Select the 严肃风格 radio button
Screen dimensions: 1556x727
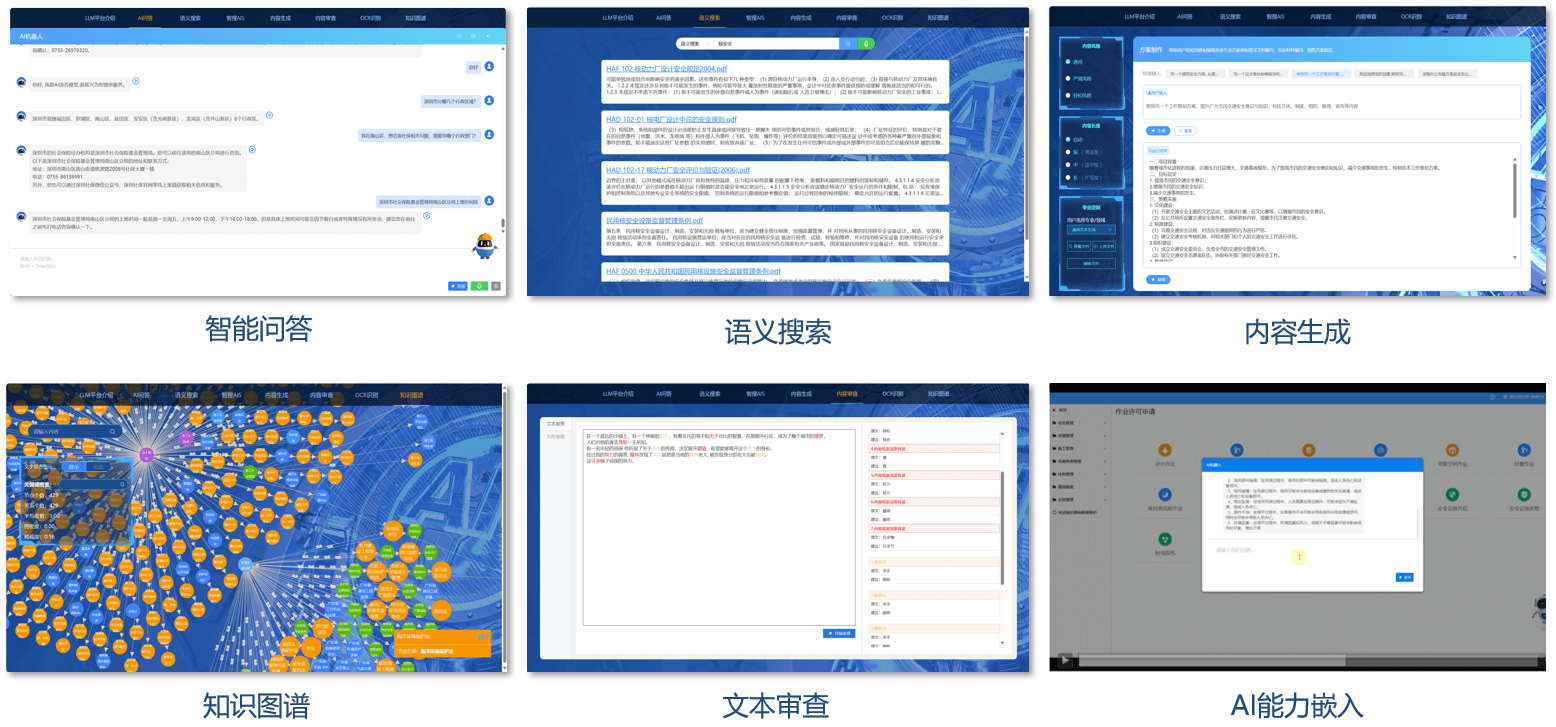pos(1068,79)
